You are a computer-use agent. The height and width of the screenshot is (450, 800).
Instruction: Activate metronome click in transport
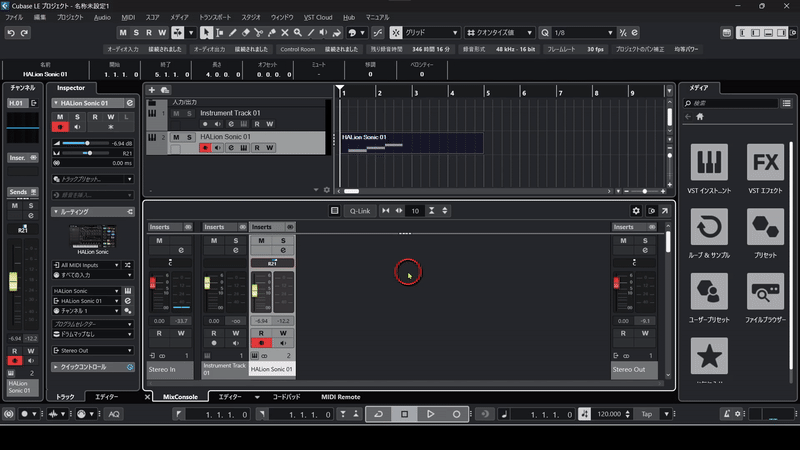(x=727, y=414)
